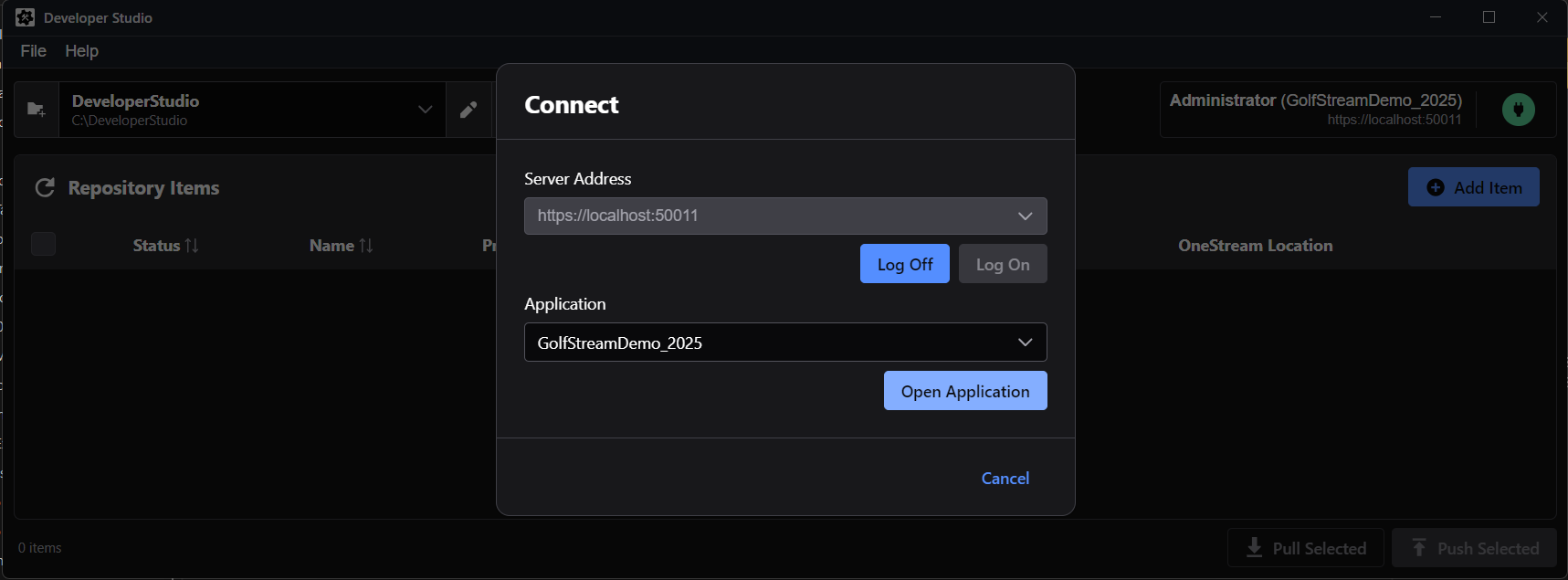Click the Log On button
Image resolution: width=1568 pixels, height=580 pixels.
1003,264
